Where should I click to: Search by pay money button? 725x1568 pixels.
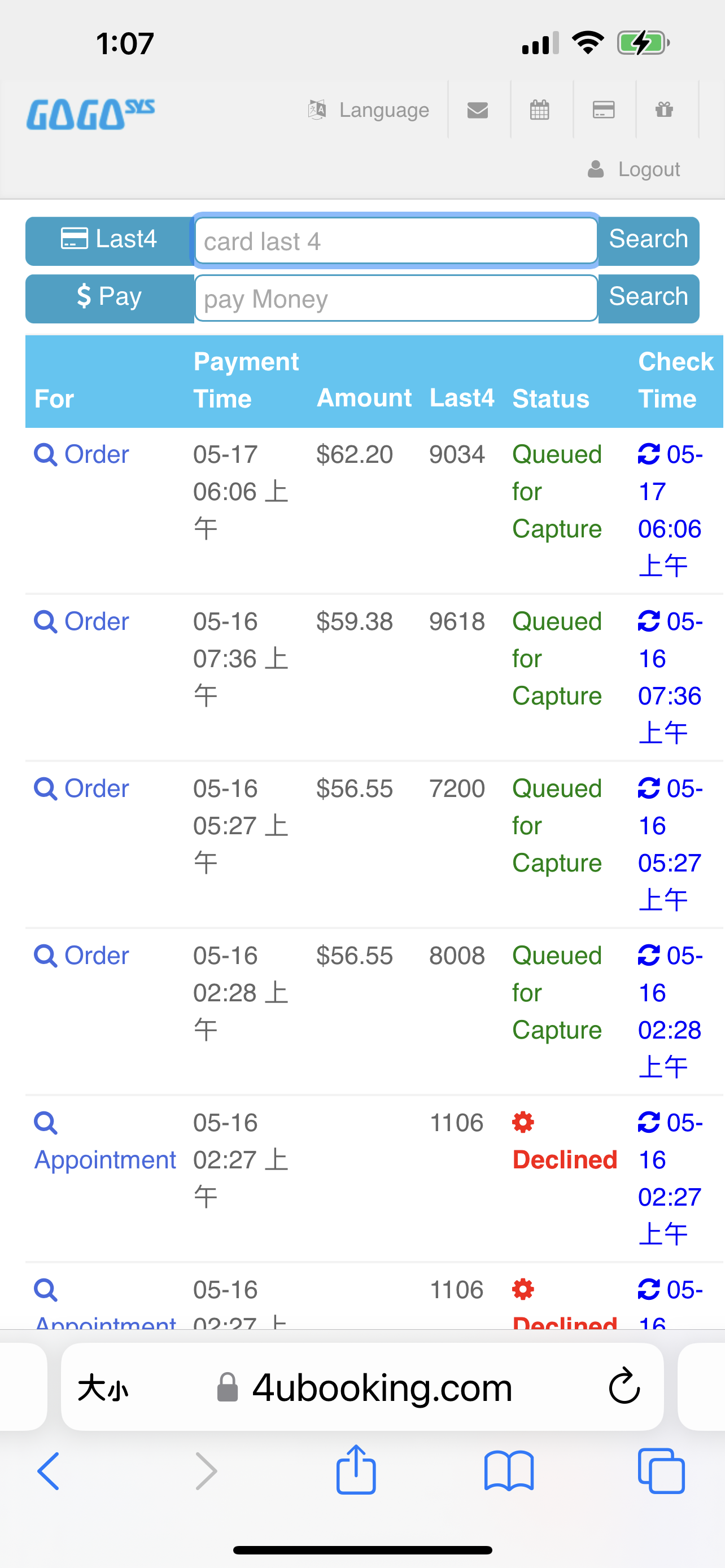(648, 298)
